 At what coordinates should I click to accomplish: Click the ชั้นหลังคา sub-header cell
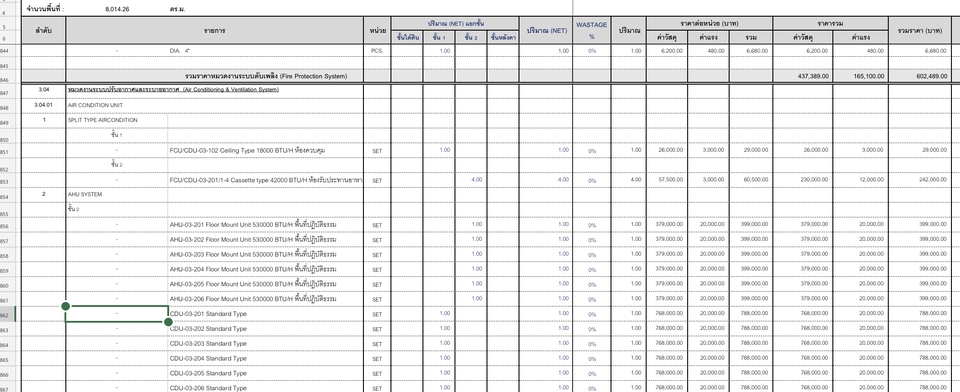[x=503, y=37]
